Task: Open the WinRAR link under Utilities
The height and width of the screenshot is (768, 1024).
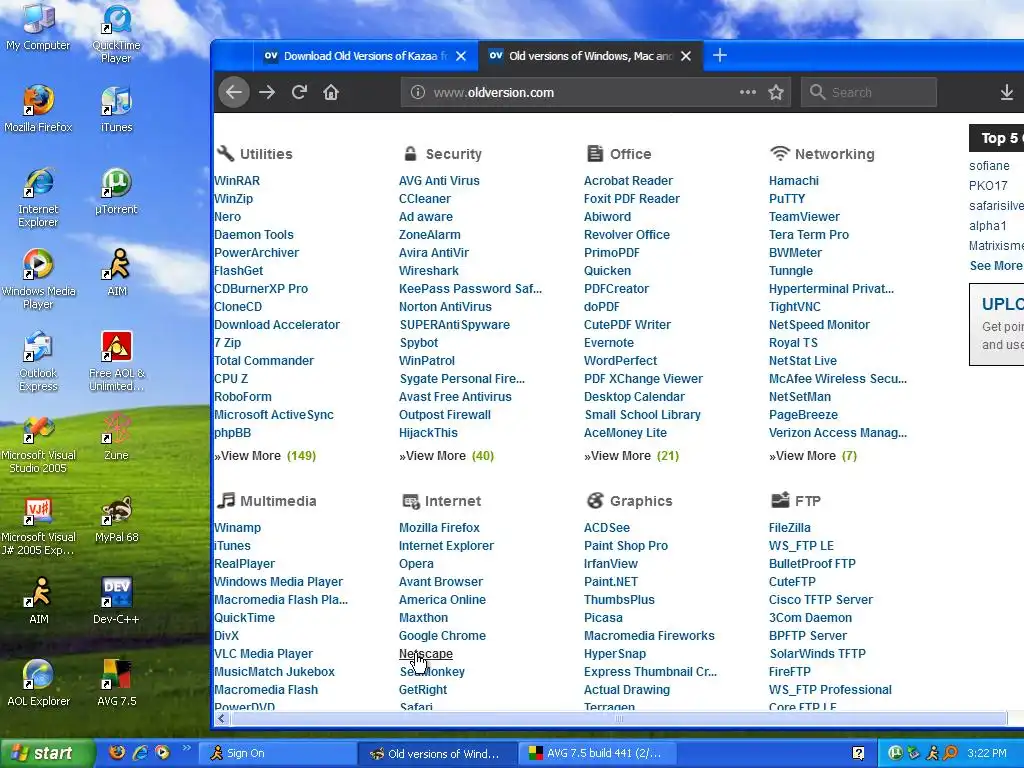Action: coord(237,181)
